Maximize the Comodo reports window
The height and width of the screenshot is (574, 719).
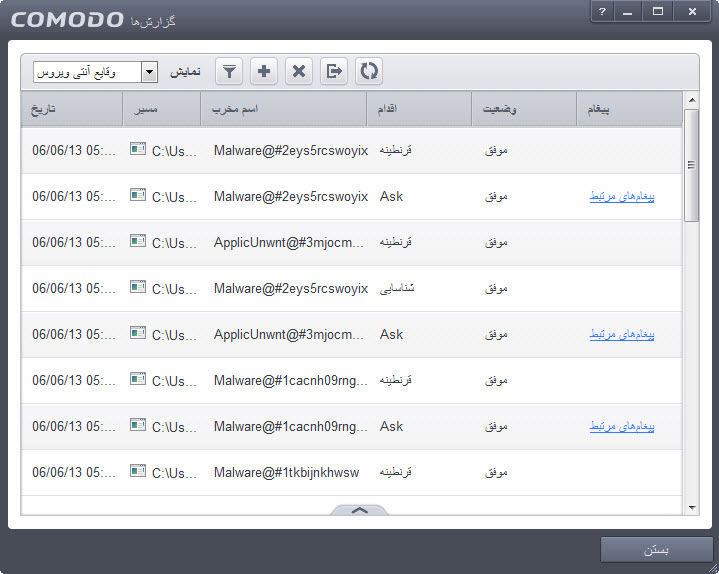point(658,12)
